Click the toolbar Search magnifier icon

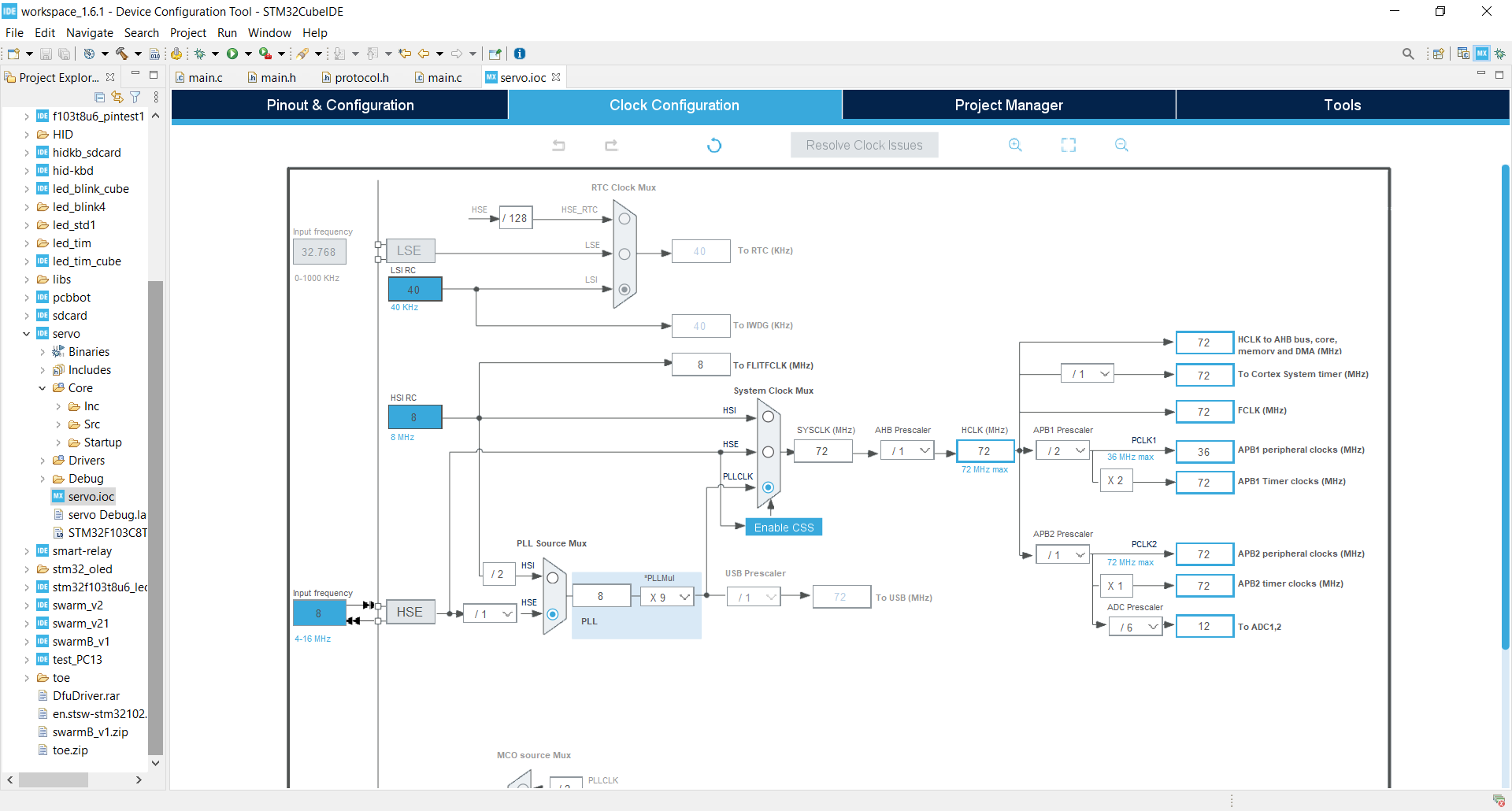[x=1408, y=54]
